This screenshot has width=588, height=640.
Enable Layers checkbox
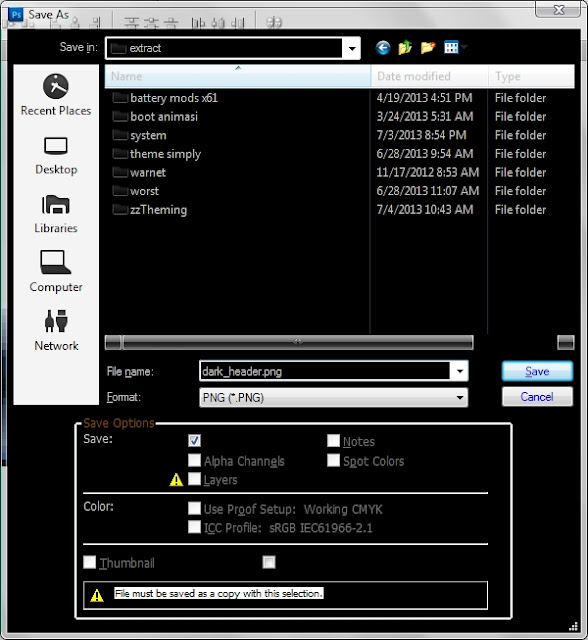pos(194,479)
